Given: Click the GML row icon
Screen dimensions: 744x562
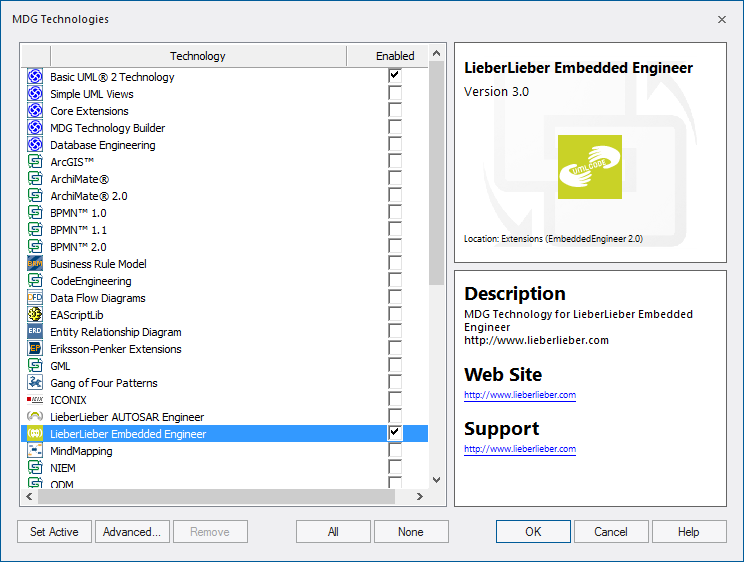Looking at the screenshot, I should click(35, 366).
